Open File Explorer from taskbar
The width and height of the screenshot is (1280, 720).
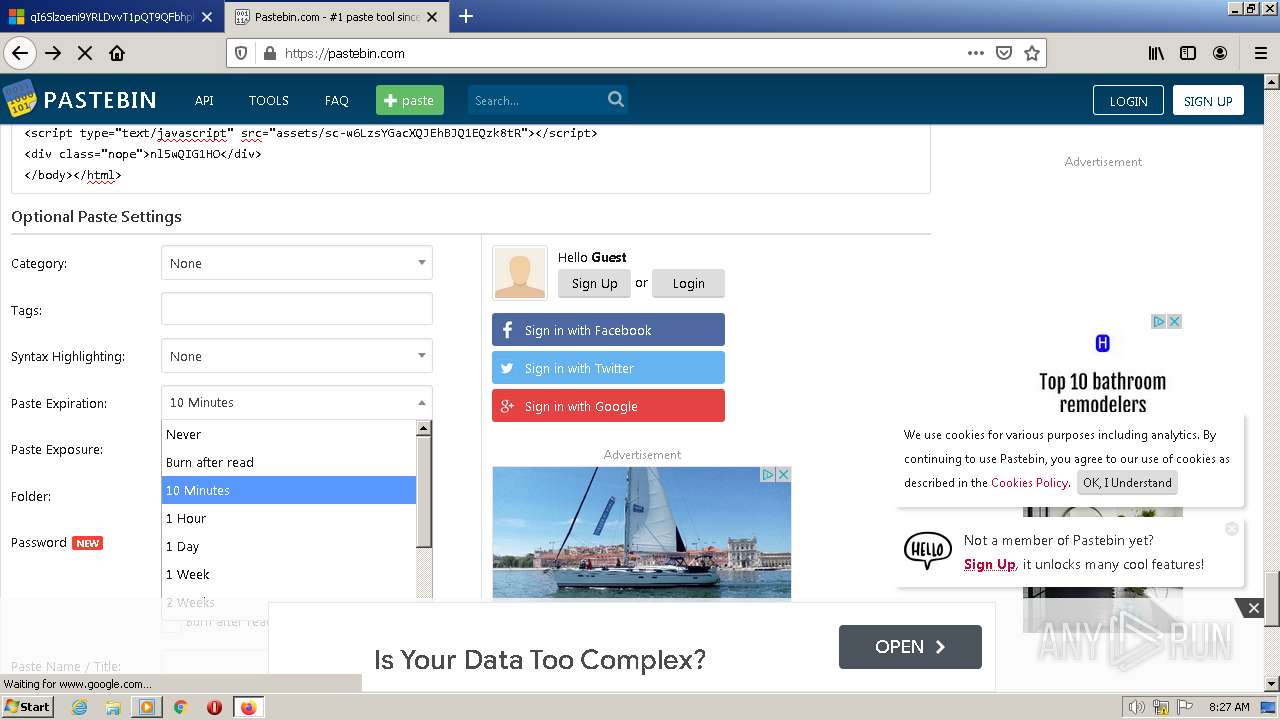[x=113, y=707]
